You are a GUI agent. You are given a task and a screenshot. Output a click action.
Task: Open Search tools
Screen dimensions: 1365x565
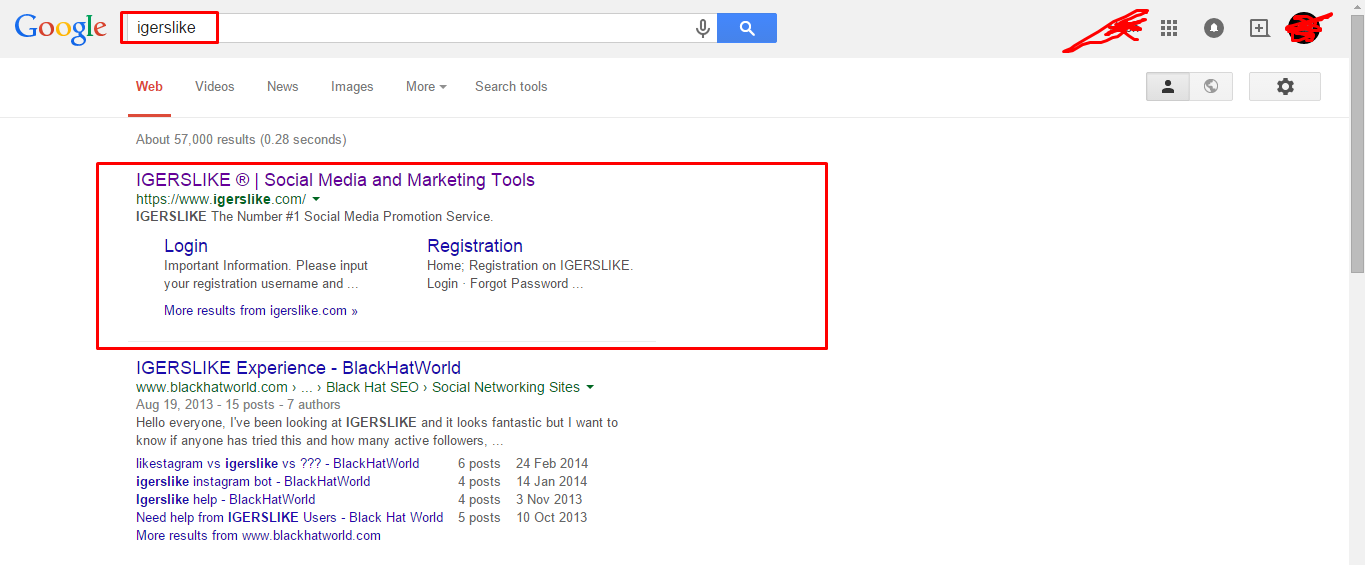coord(511,87)
